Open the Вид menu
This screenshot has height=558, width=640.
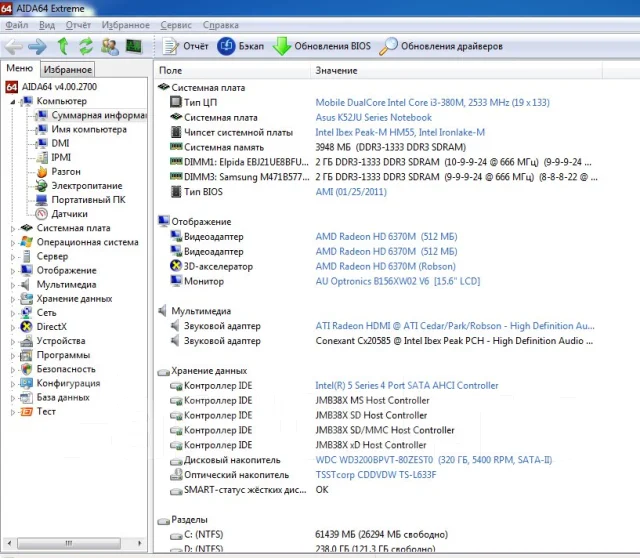coord(47,25)
